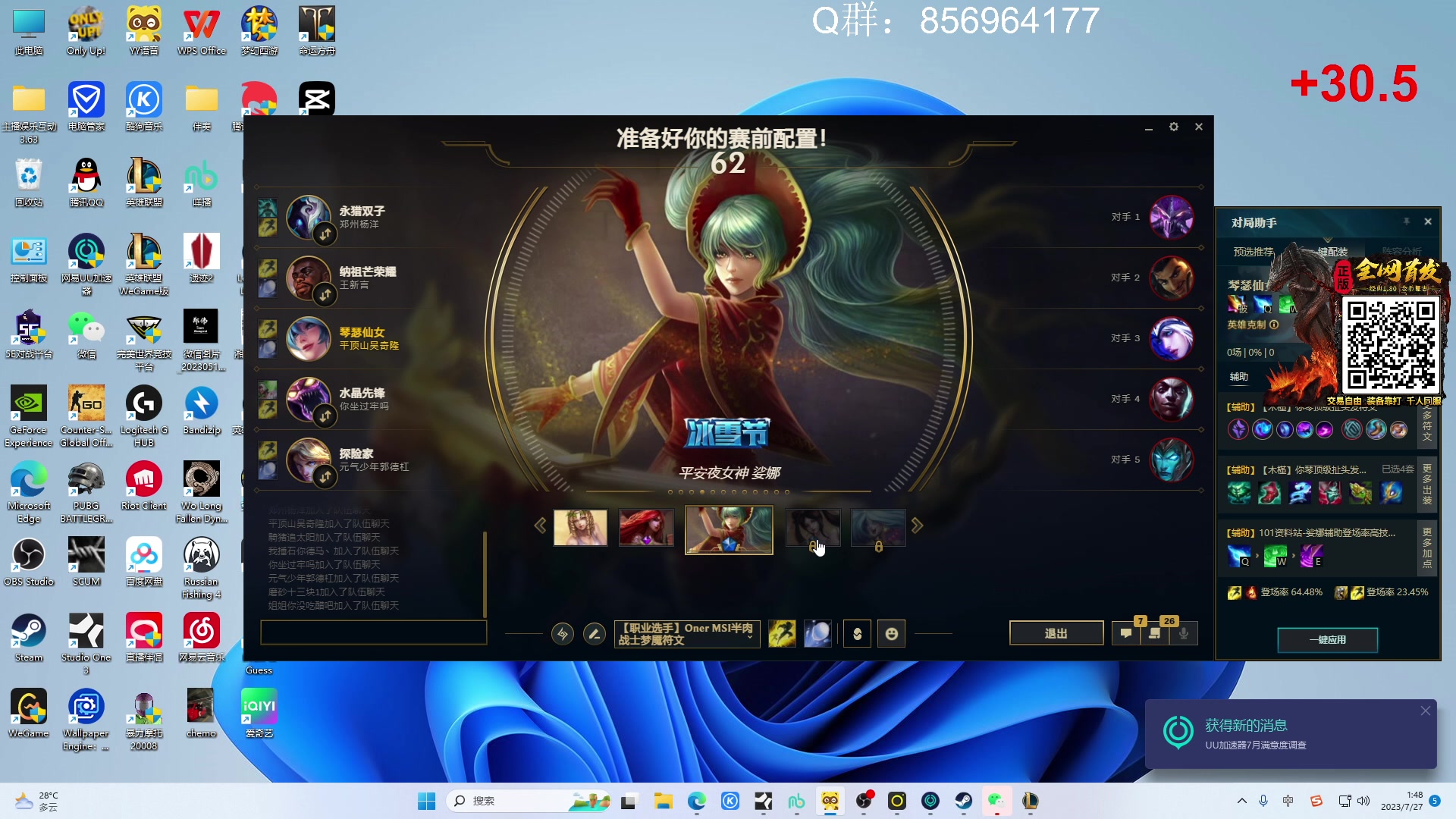Screen dimensions: 1456x819
Task: Select the Flash summoner spell slot
Action: (782, 633)
